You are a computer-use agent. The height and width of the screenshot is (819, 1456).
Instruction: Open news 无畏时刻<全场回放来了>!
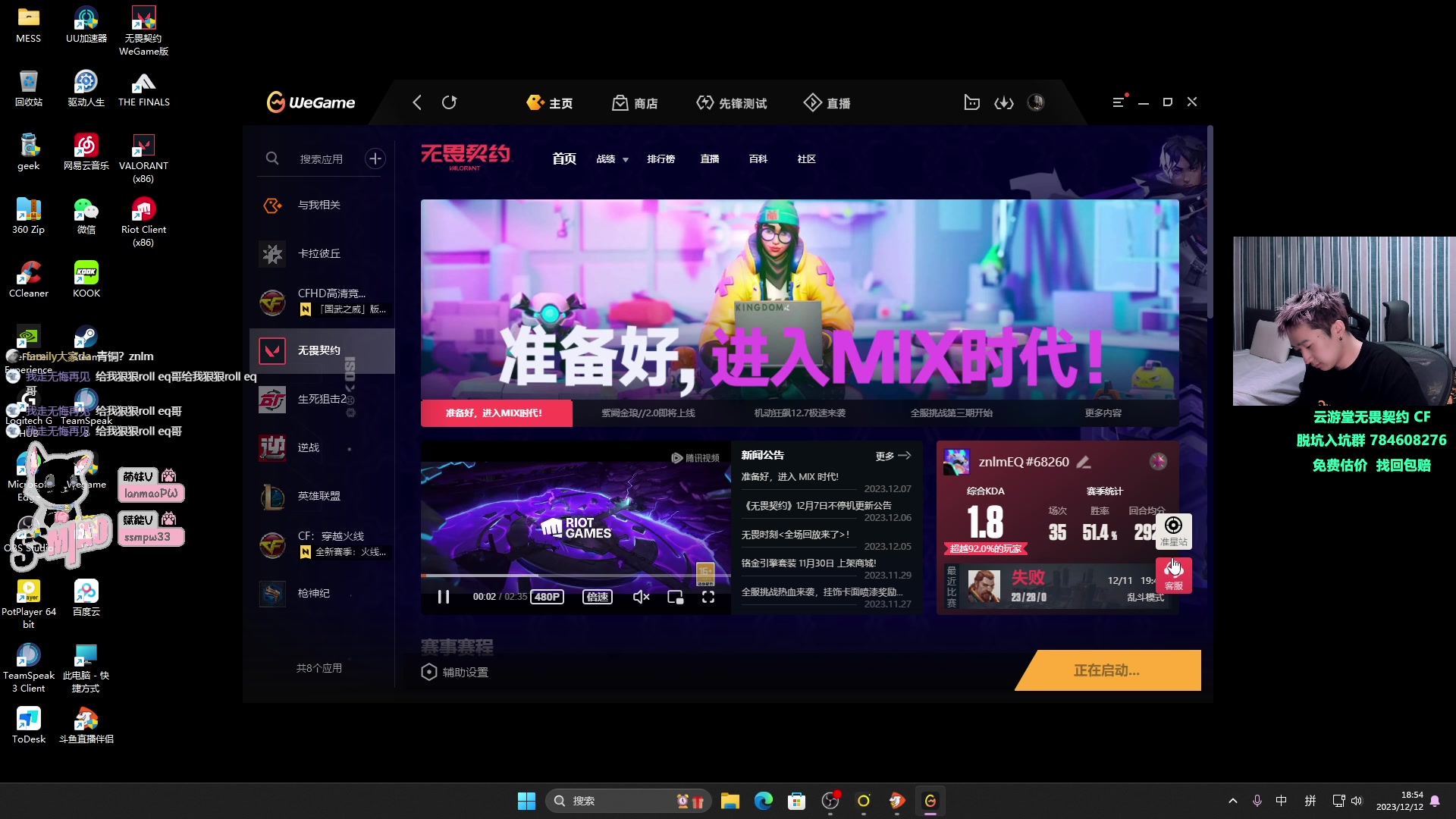[795, 535]
